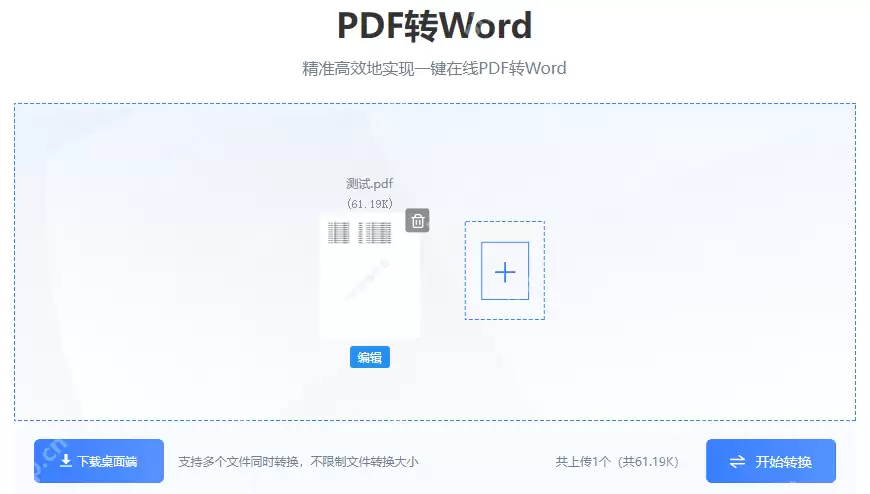The image size is (870, 494).
Task: Click the 编辑 button under the PDF thumbnail
Action: pos(370,357)
